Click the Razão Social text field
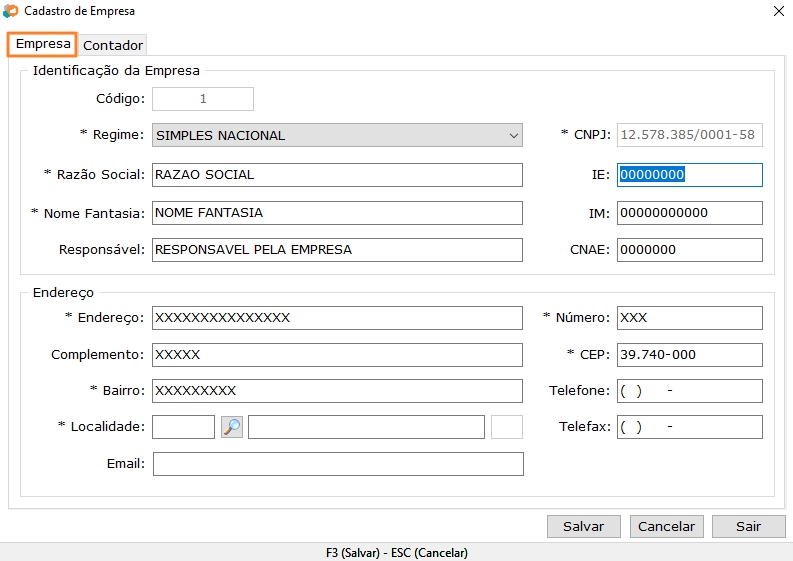 337,175
